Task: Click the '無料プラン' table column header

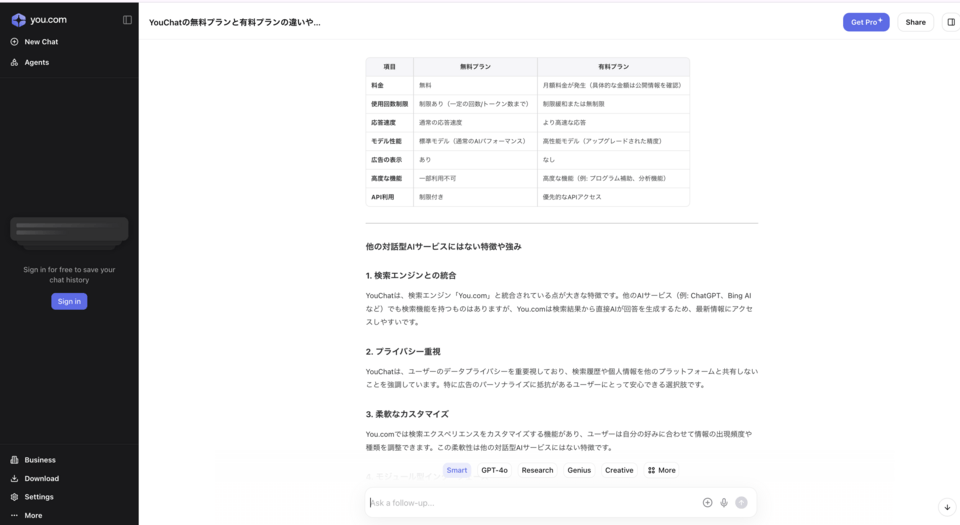Action: point(475,67)
